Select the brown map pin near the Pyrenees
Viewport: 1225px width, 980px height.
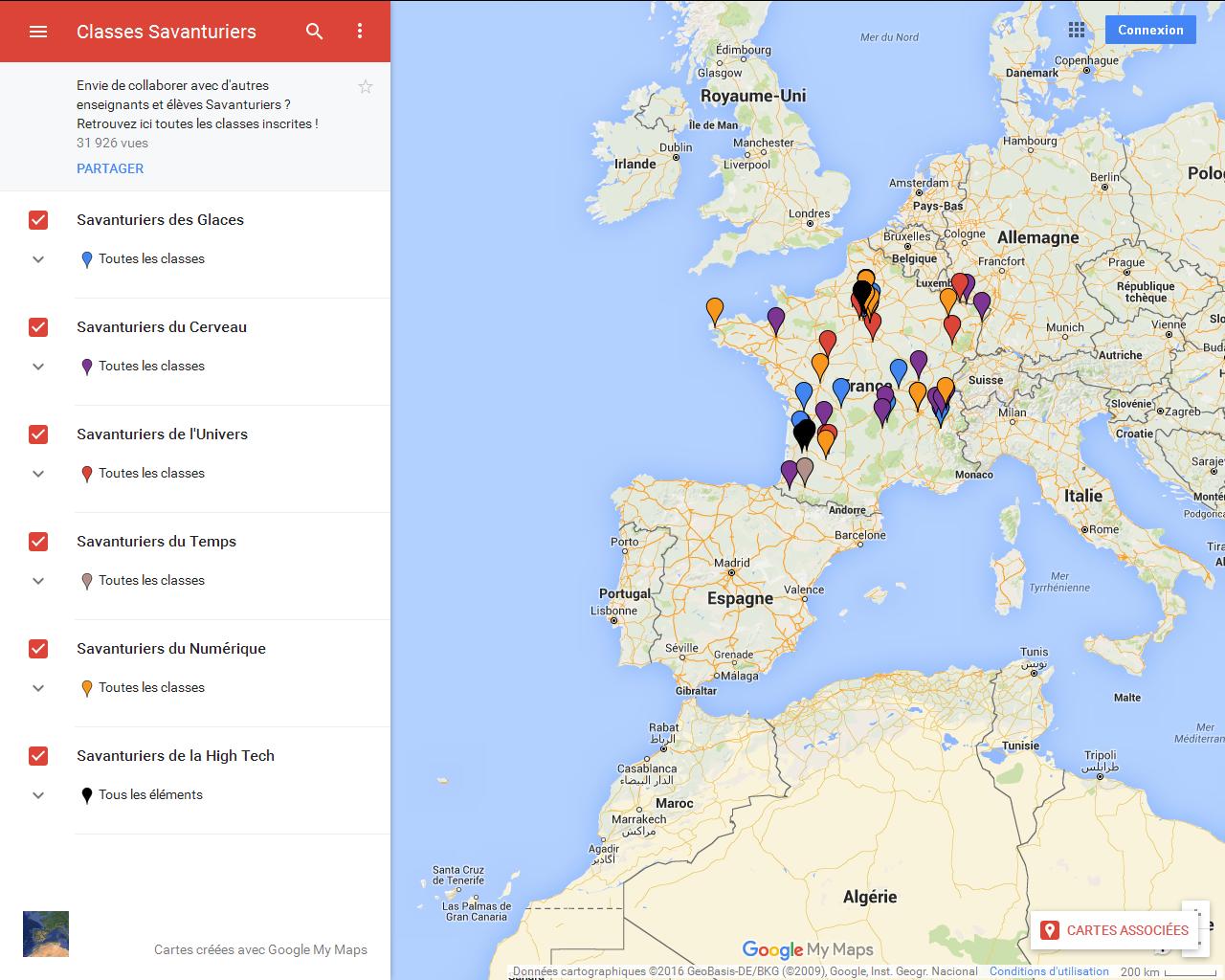(x=805, y=470)
